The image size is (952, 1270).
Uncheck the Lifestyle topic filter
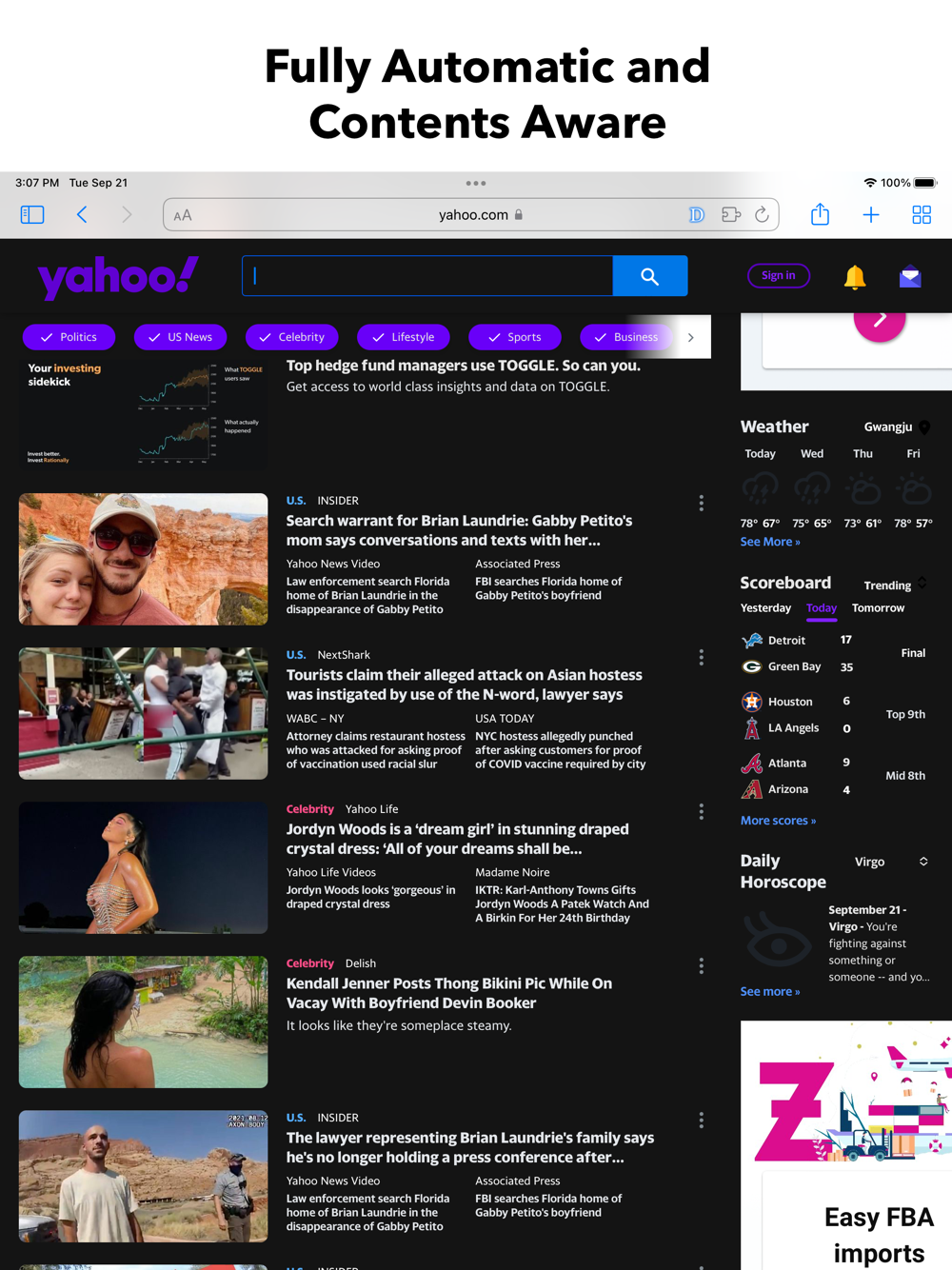(x=403, y=337)
